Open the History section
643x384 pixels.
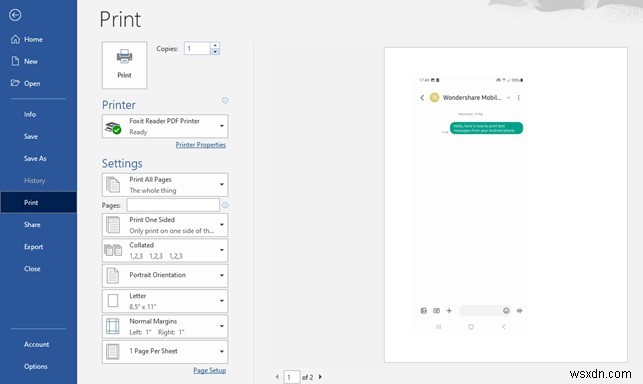tap(34, 181)
